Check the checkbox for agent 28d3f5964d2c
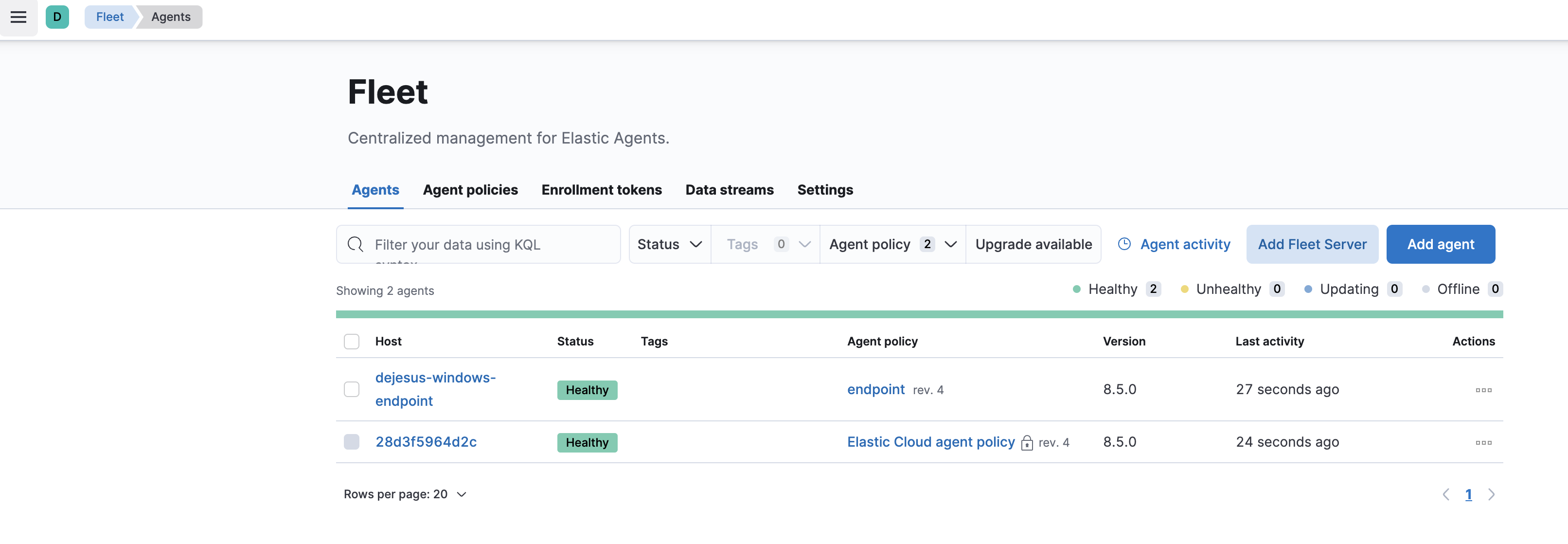1568x544 pixels. click(351, 442)
